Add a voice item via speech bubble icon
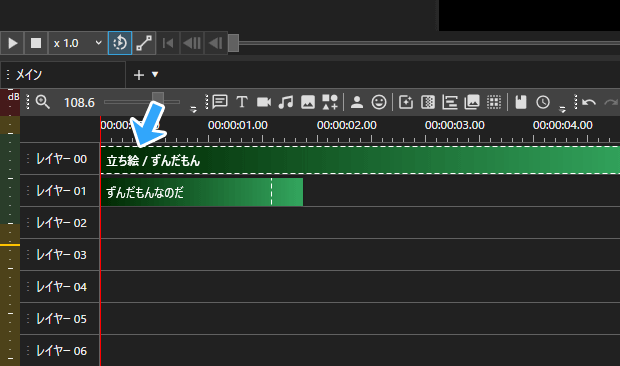The image size is (620, 366). [x=220, y=102]
